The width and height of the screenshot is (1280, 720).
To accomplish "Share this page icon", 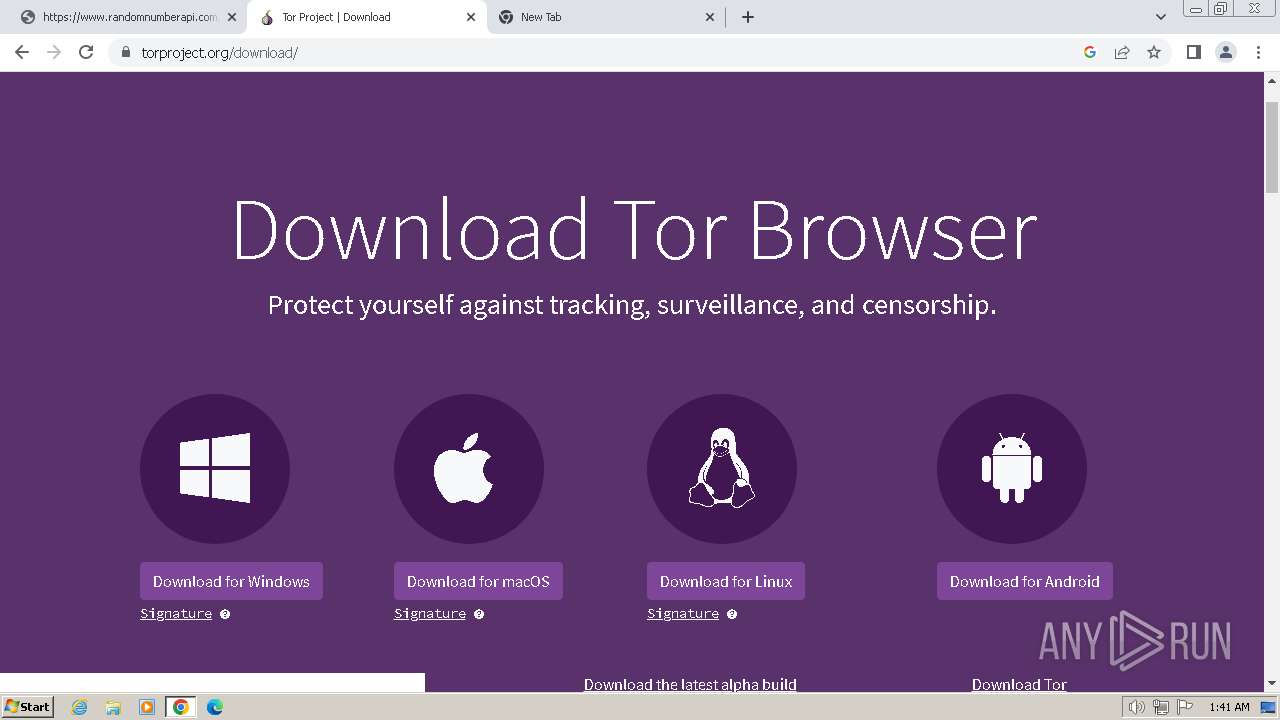I will pyautogui.click(x=1122, y=52).
